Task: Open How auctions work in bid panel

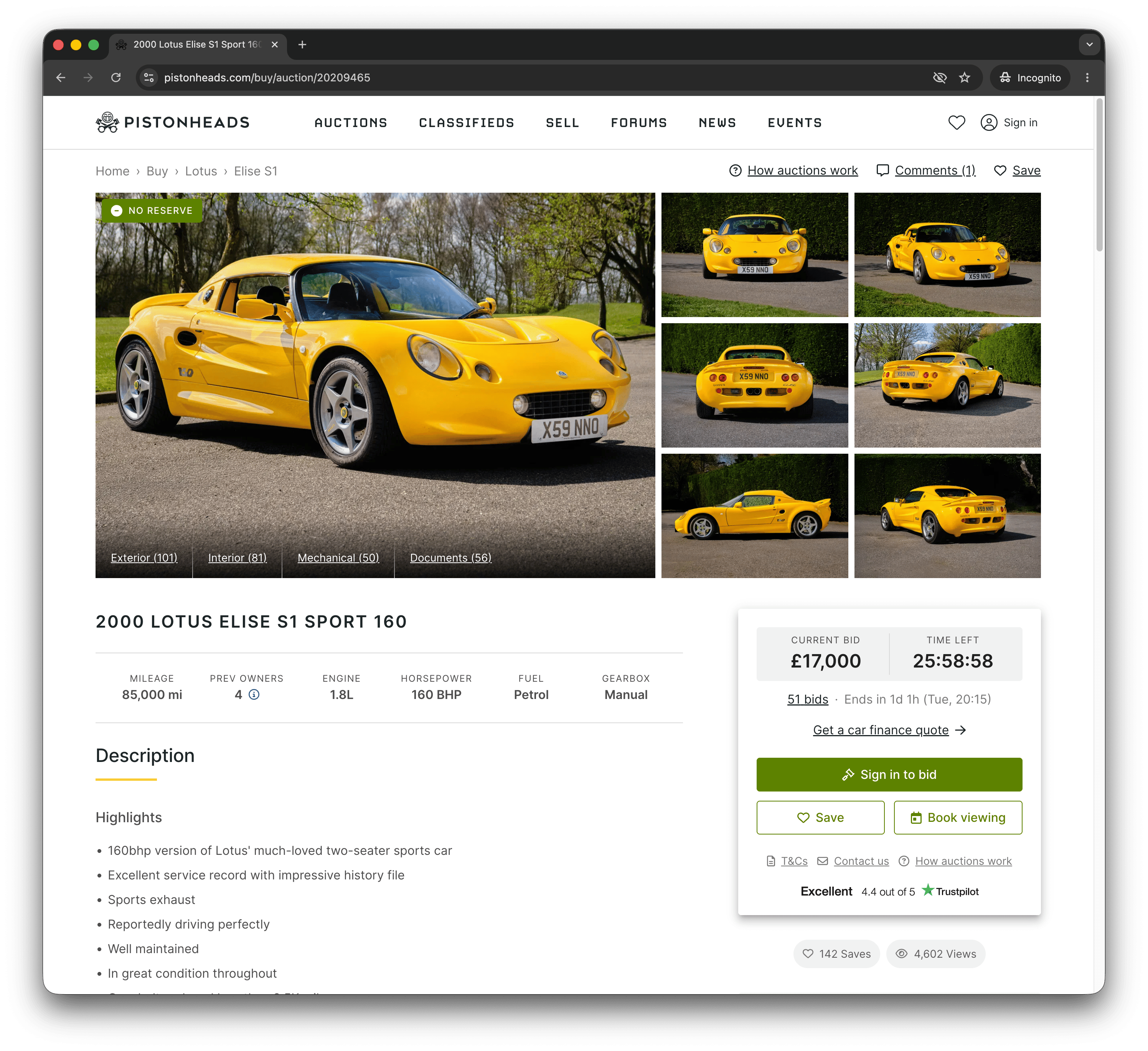Action: point(963,861)
